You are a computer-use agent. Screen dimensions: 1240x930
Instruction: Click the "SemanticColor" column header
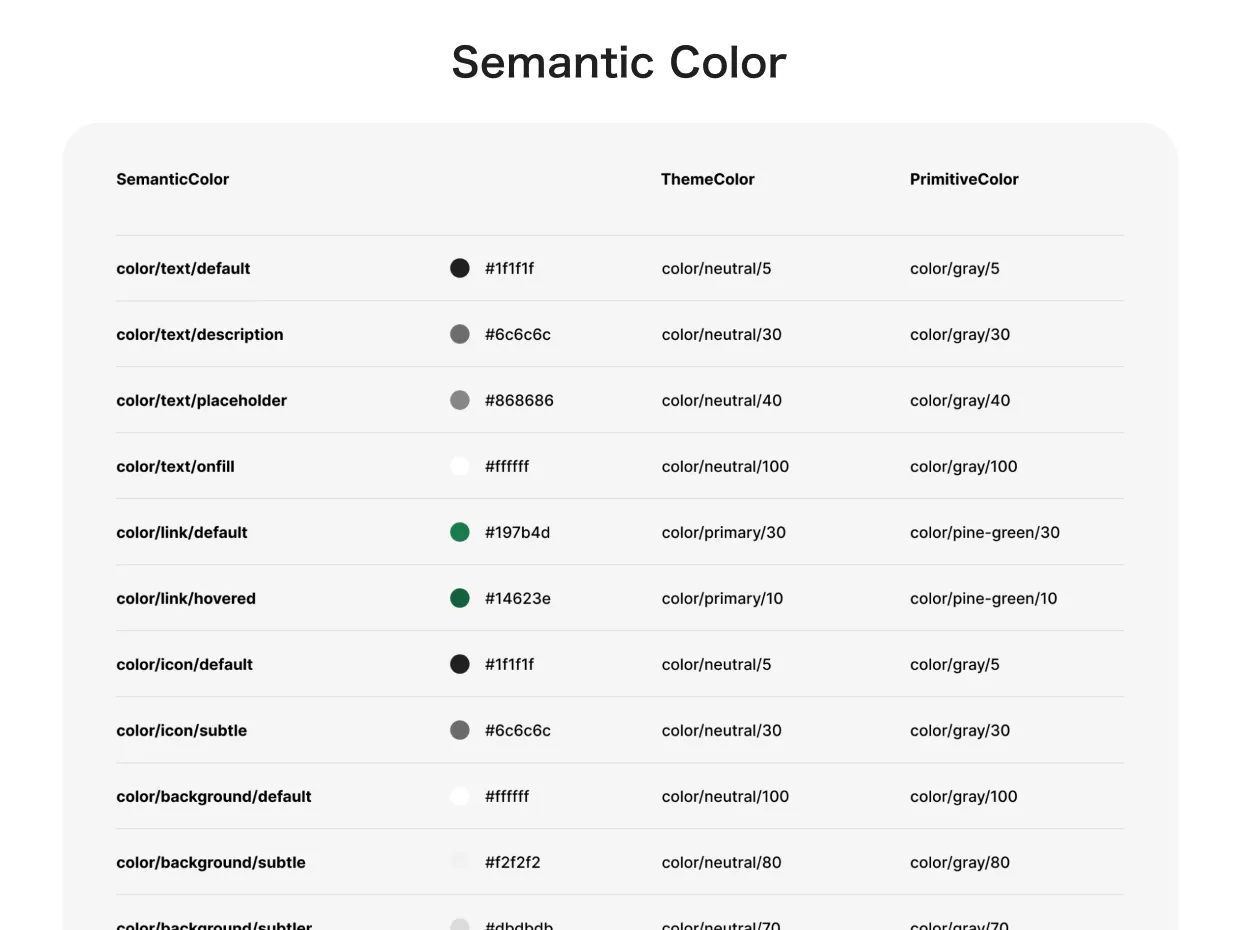click(x=173, y=179)
